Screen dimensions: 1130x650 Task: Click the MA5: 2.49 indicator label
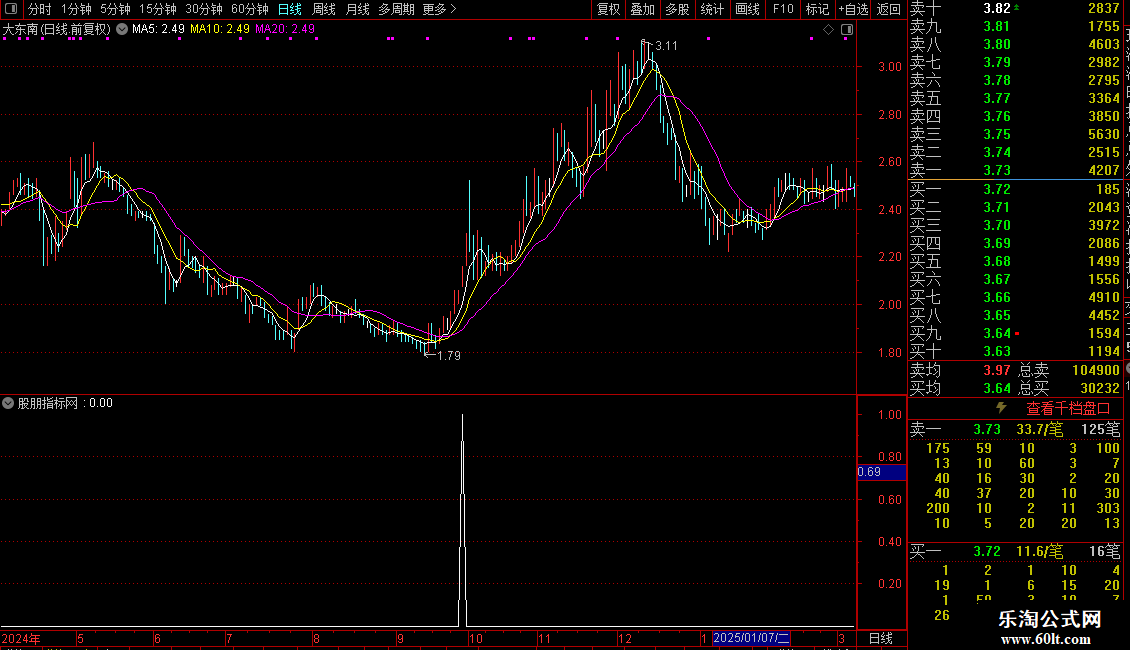pos(158,29)
